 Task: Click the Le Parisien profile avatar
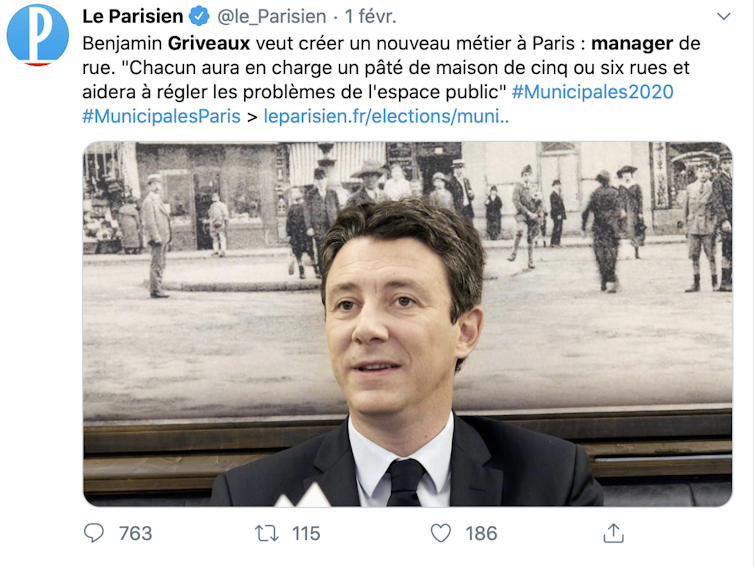[x=38, y=35]
